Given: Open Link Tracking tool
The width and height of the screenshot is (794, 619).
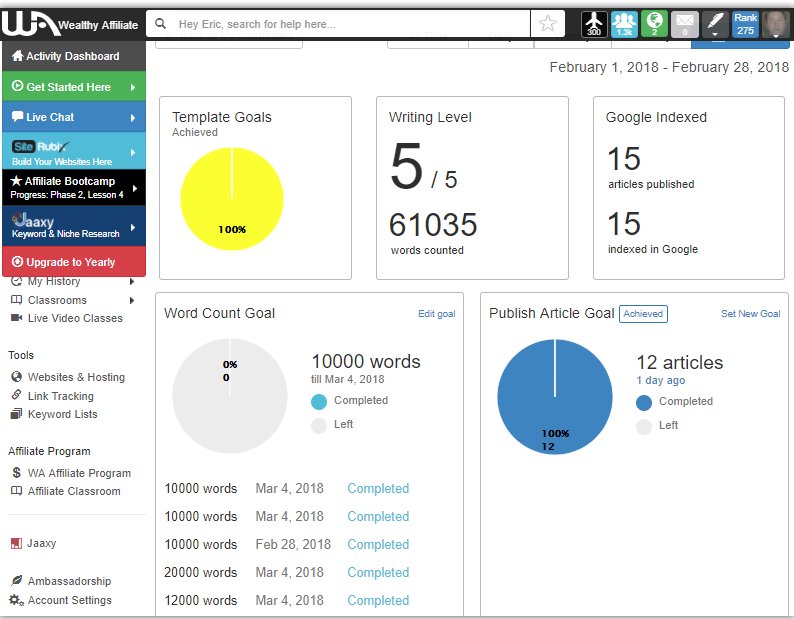Looking at the screenshot, I should click(61, 396).
